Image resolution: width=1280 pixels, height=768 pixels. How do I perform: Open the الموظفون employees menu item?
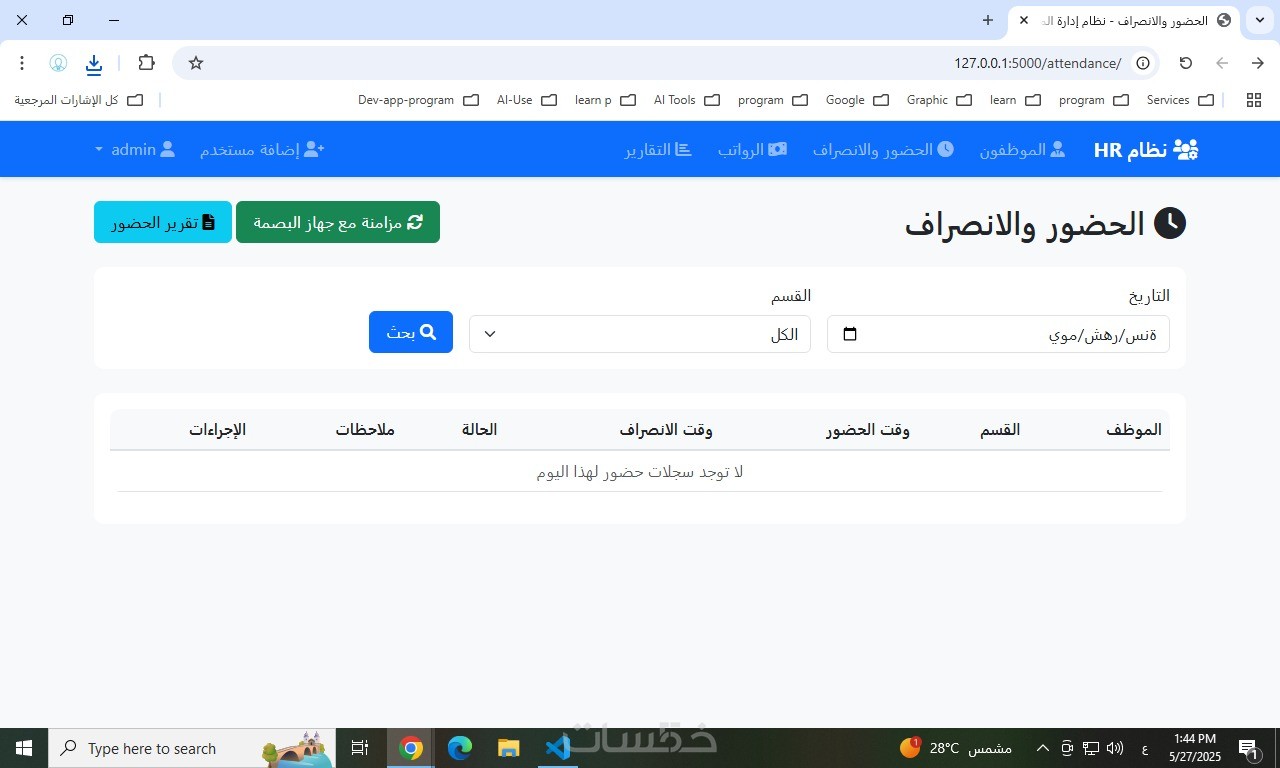(x=1022, y=150)
